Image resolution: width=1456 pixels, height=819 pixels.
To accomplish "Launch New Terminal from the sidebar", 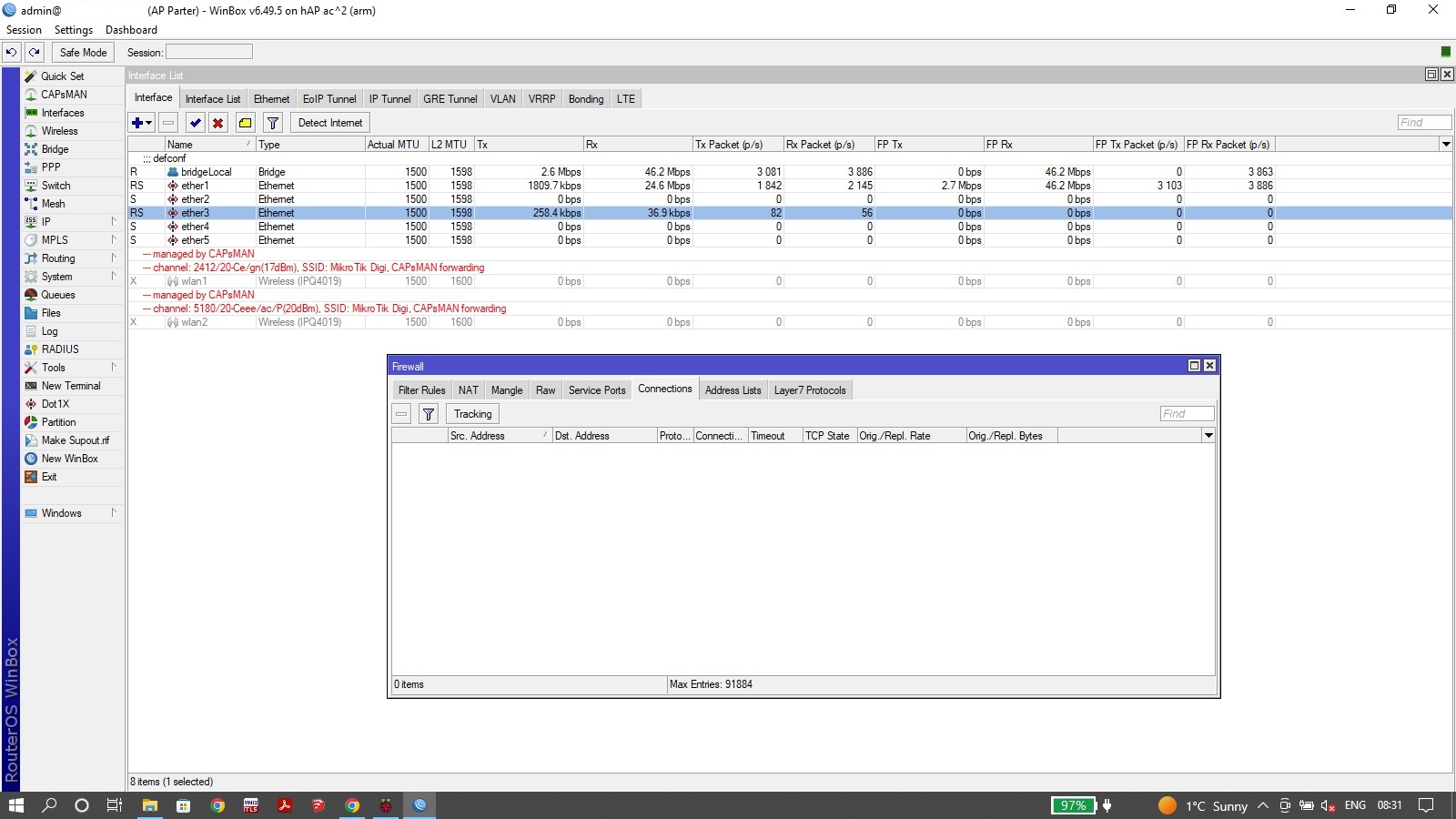I will (71, 386).
